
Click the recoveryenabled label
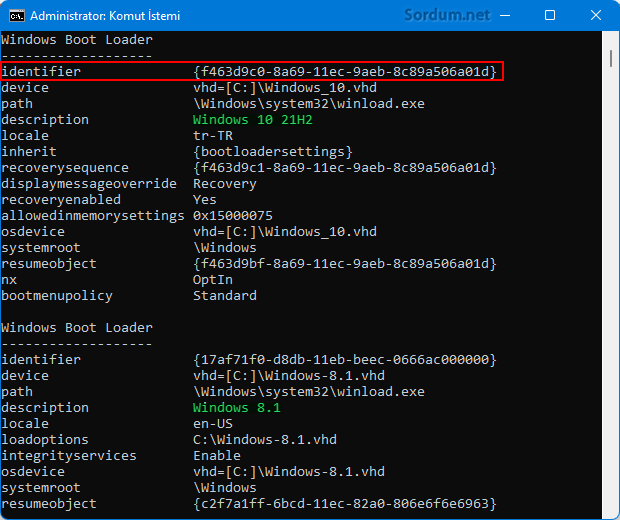point(61,200)
